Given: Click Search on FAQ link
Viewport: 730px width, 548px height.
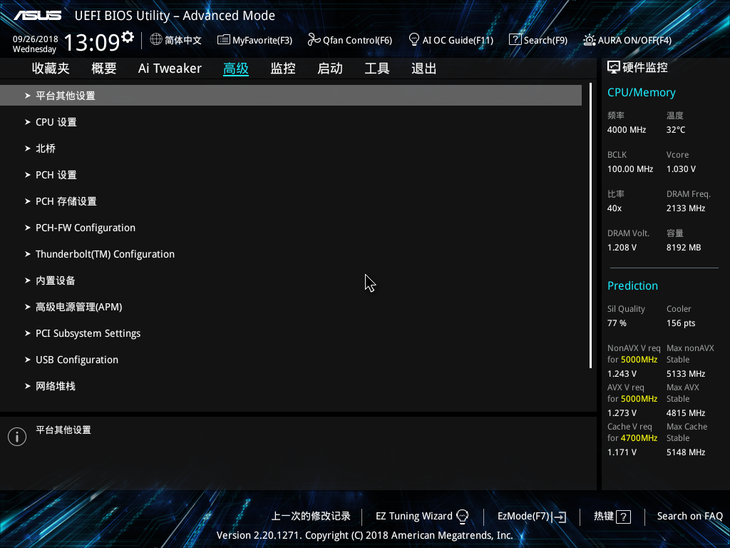Looking at the screenshot, I should (689, 516).
